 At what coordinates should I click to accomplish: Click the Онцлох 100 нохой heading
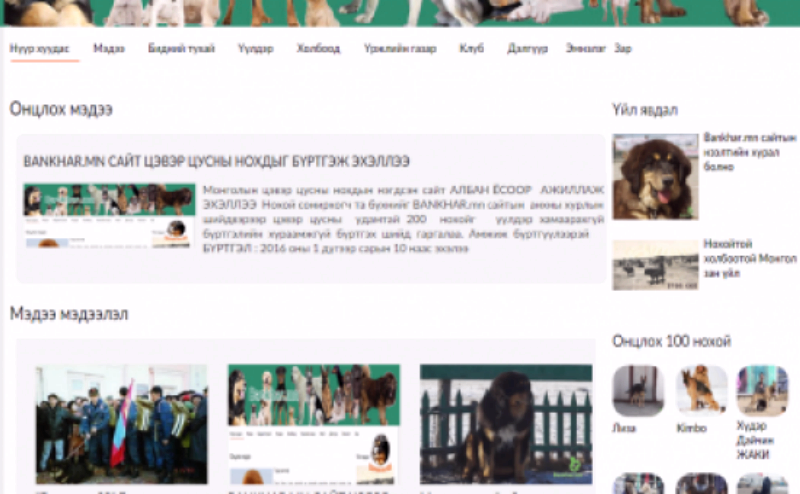click(x=671, y=341)
